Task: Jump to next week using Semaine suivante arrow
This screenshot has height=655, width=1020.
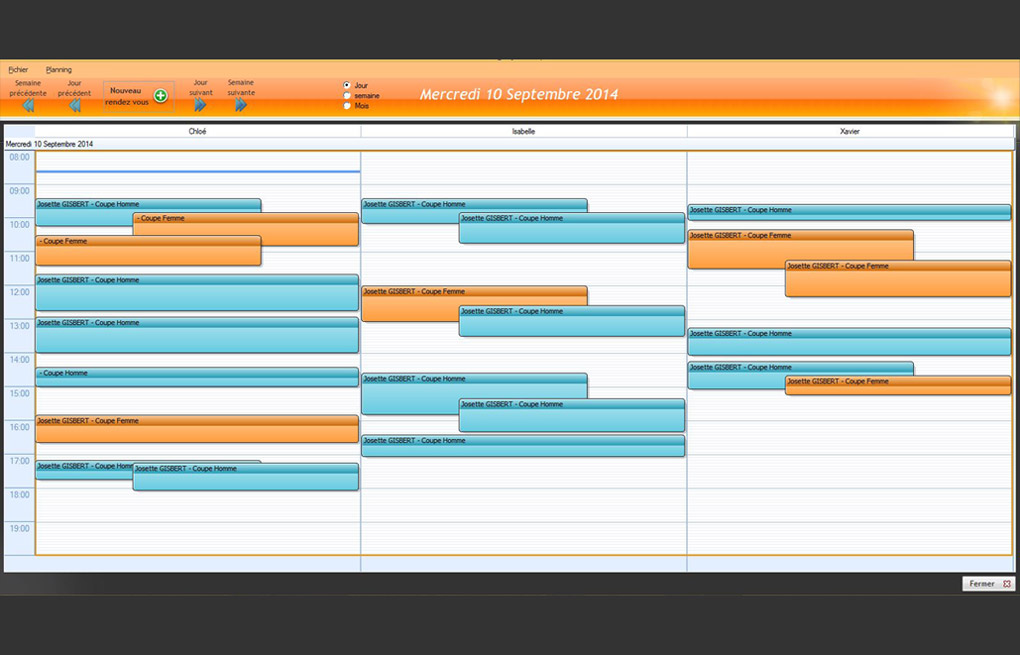Action: click(x=241, y=105)
